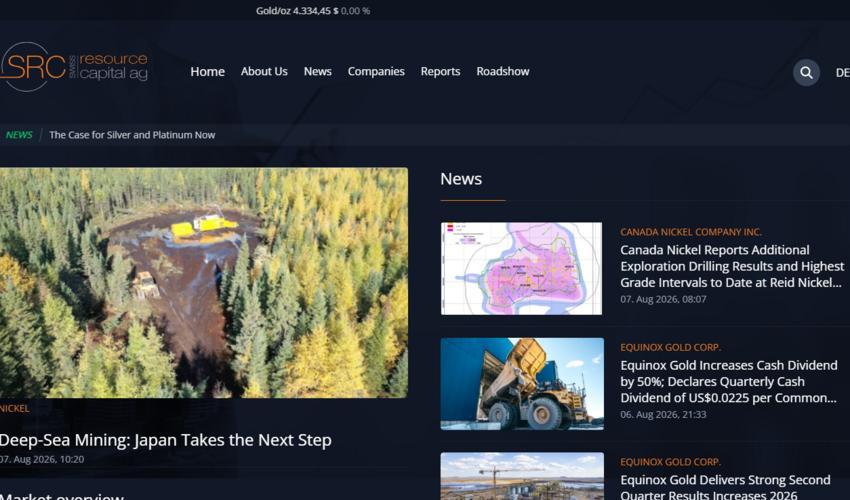Read Canada Nickel exploration drilling results article
The height and width of the screenshot is (500, 850).
[x=732, y=266]
